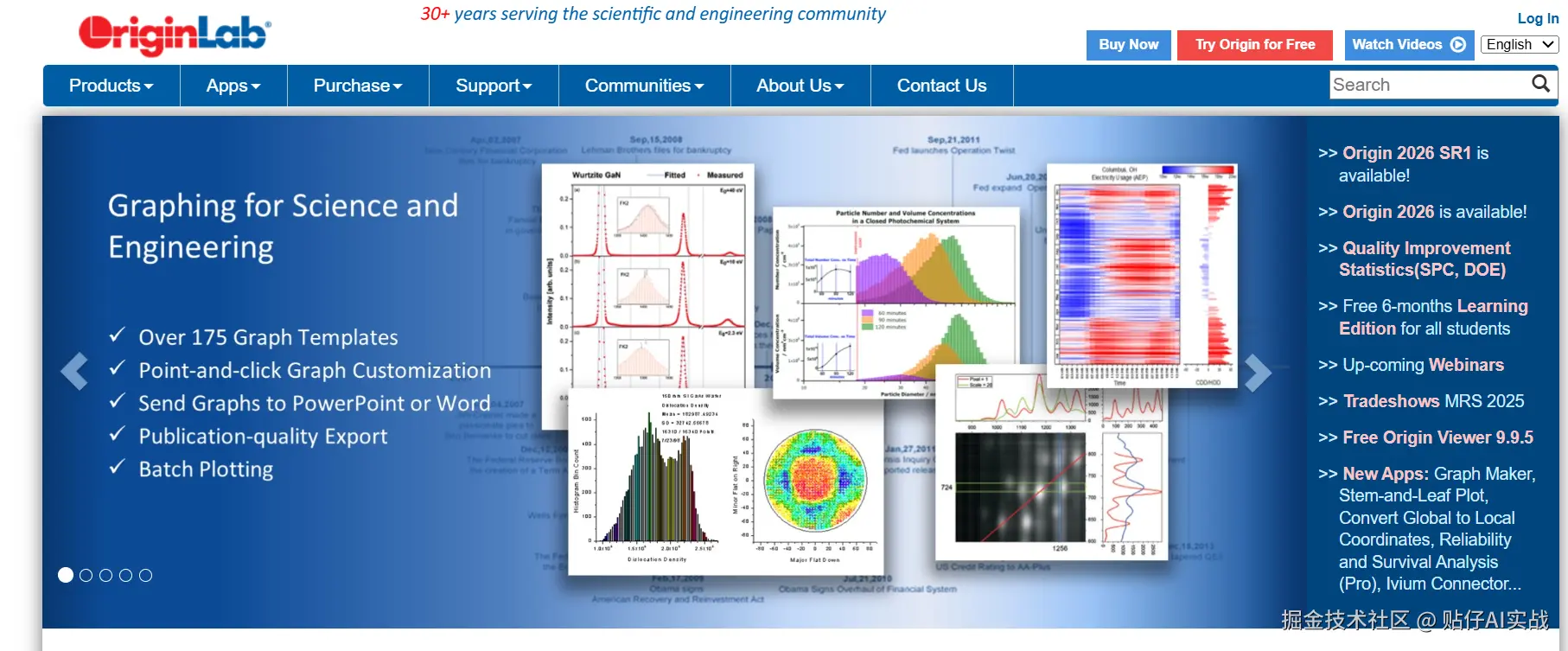This screenshot has width=1568, height=651.
Task: Open New Apps Graph Maker link
Action: 1437,529
